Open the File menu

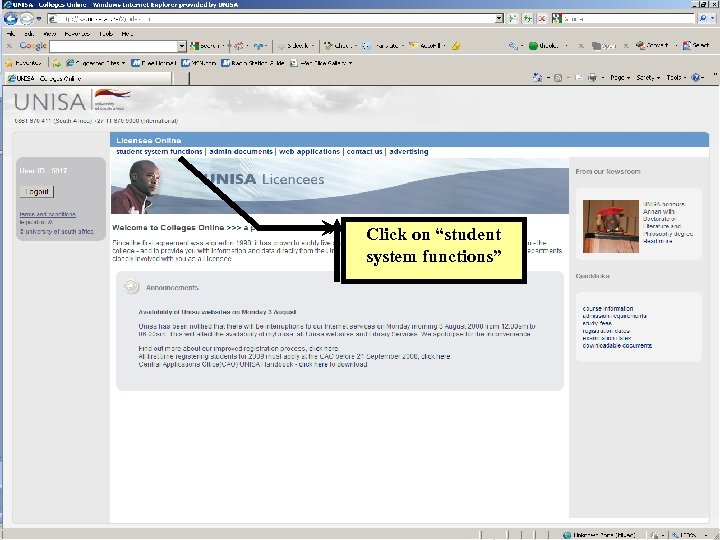point(11,34)
